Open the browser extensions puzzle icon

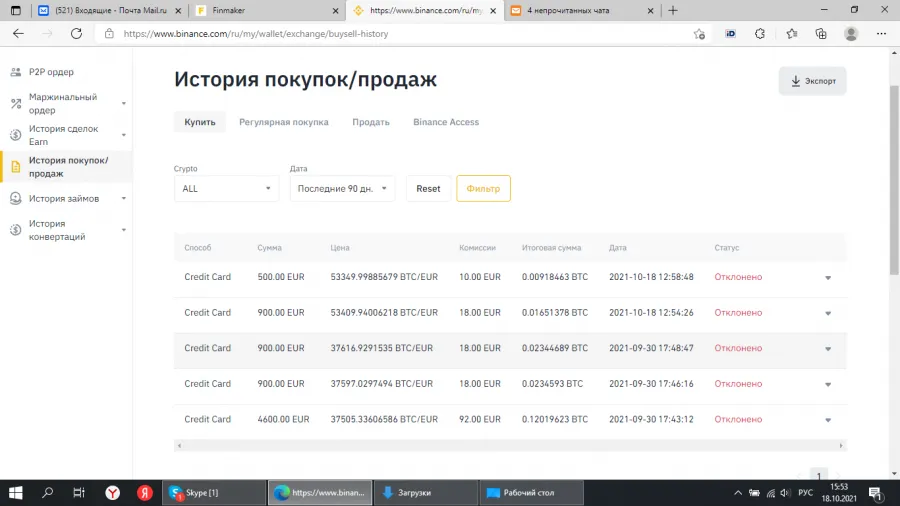(x=760, y=34)
